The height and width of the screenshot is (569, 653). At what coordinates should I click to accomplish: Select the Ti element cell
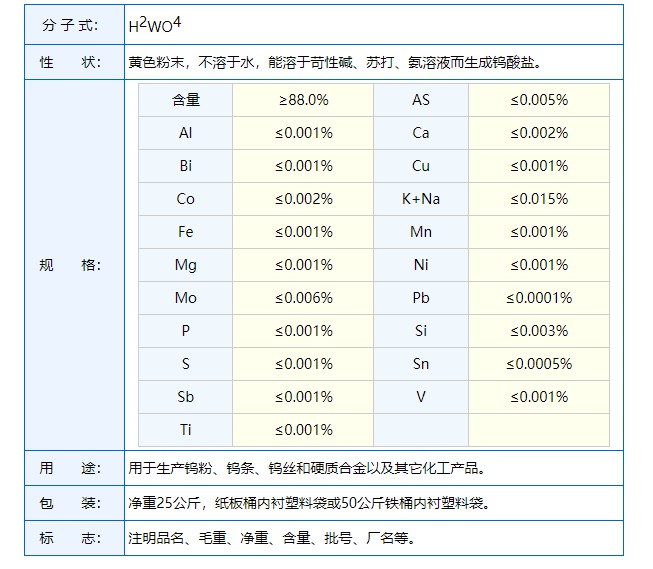click(186, 430)
